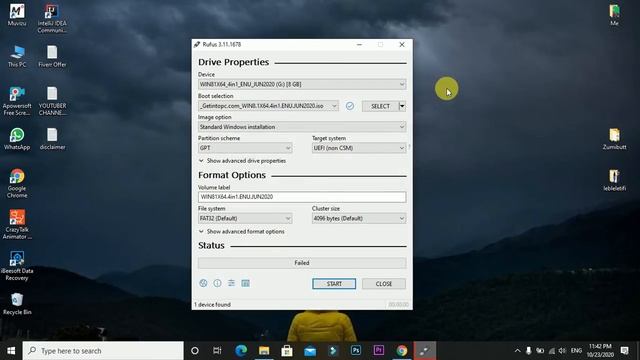Open Chrome from taskbar

pyautogui.click(x=402, y=351)
